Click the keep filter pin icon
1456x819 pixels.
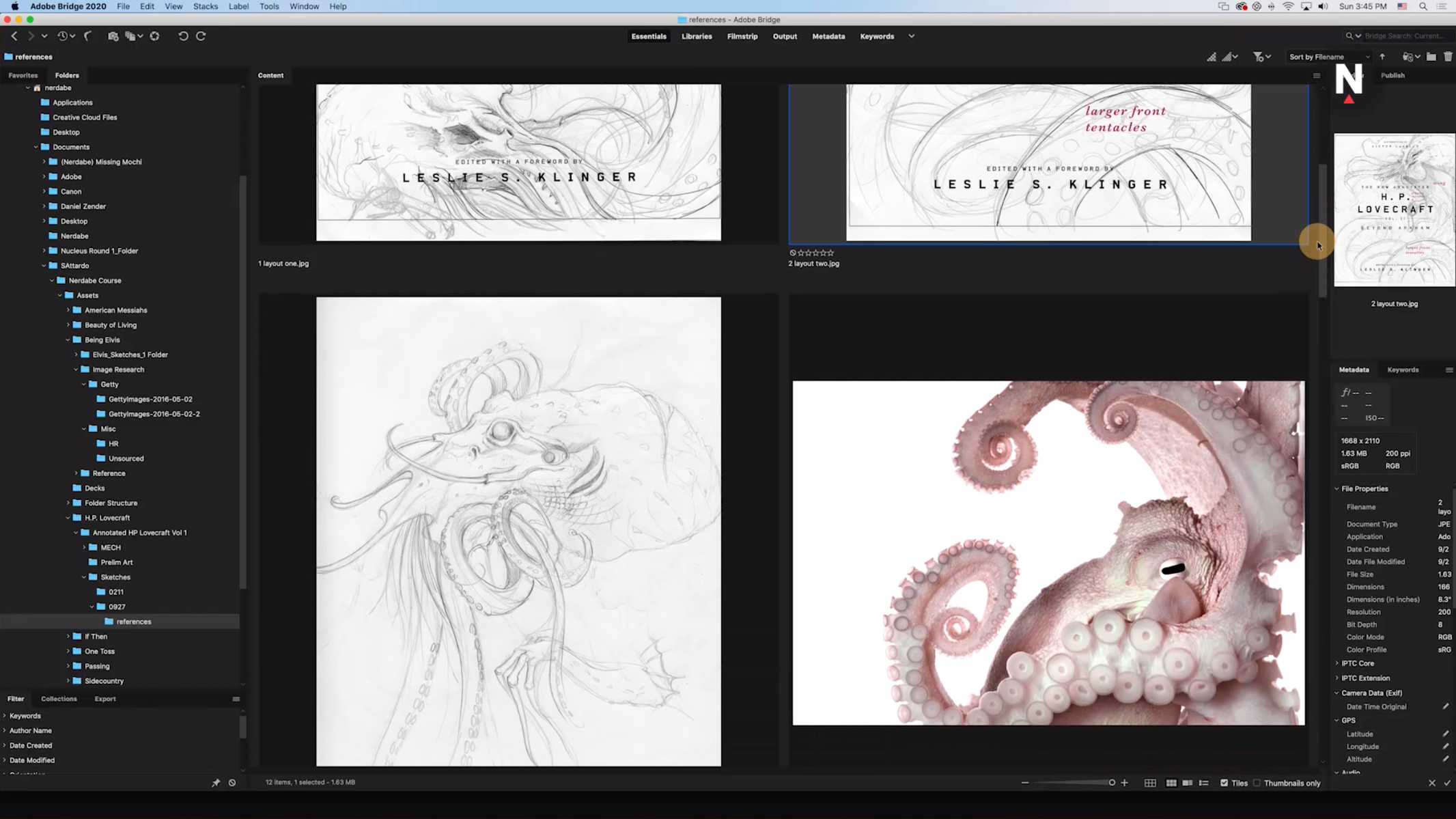click(216, 783)
